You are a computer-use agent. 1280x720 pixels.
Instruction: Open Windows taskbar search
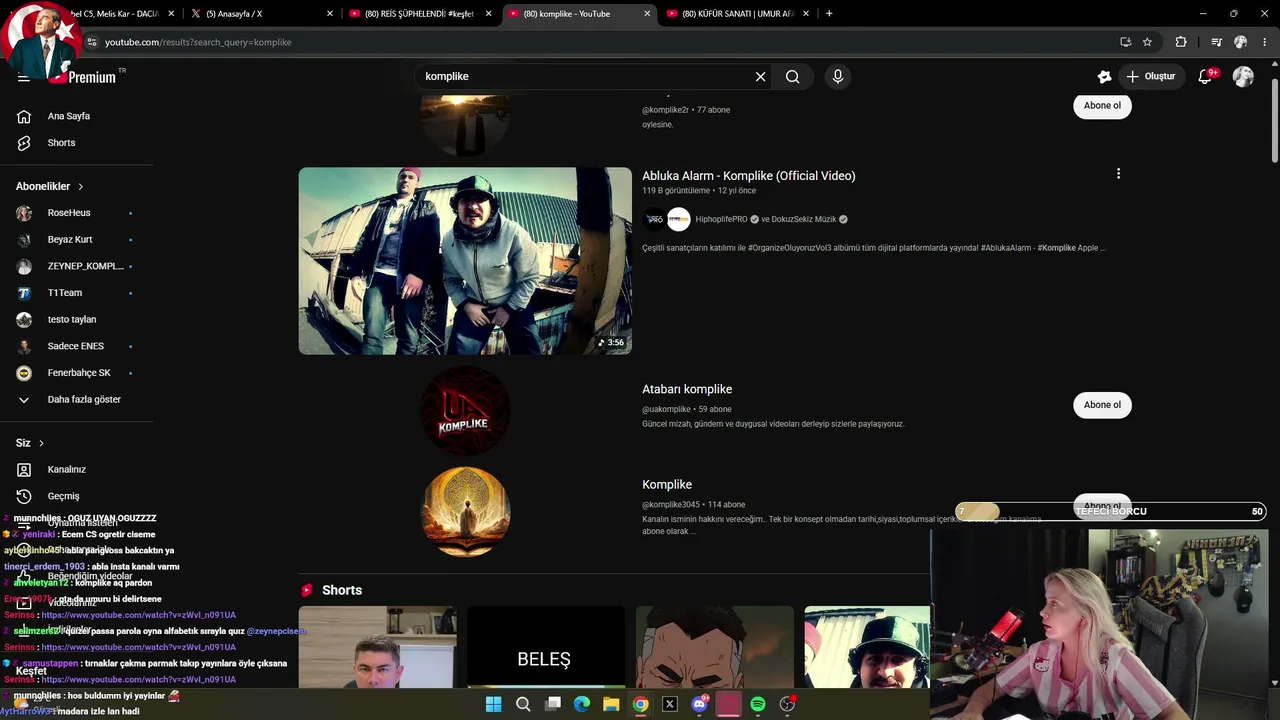(523, 704)
